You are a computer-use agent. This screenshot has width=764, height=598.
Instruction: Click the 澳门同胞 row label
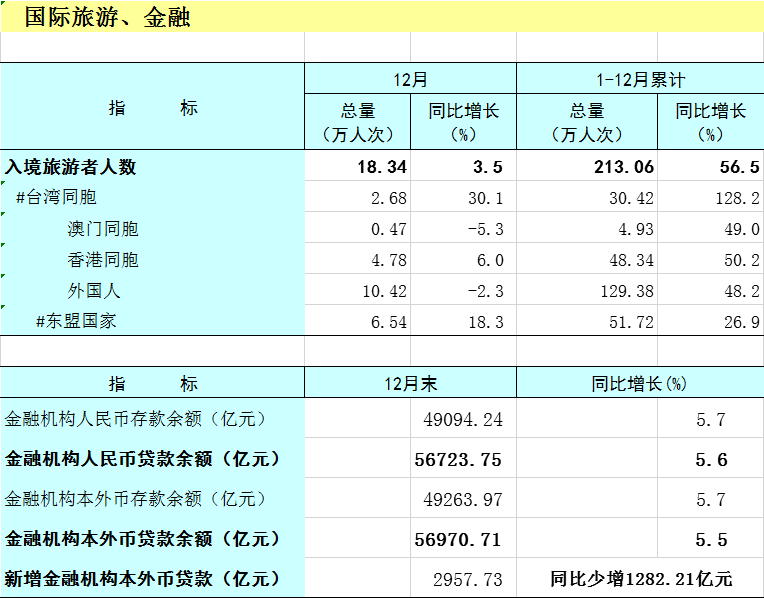coord(103,229)
